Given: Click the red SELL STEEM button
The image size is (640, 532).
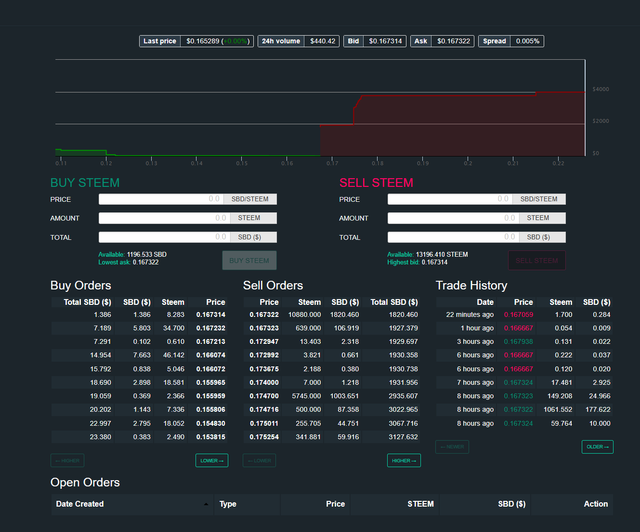Looking at the screenshot, I should click(537, 260).
